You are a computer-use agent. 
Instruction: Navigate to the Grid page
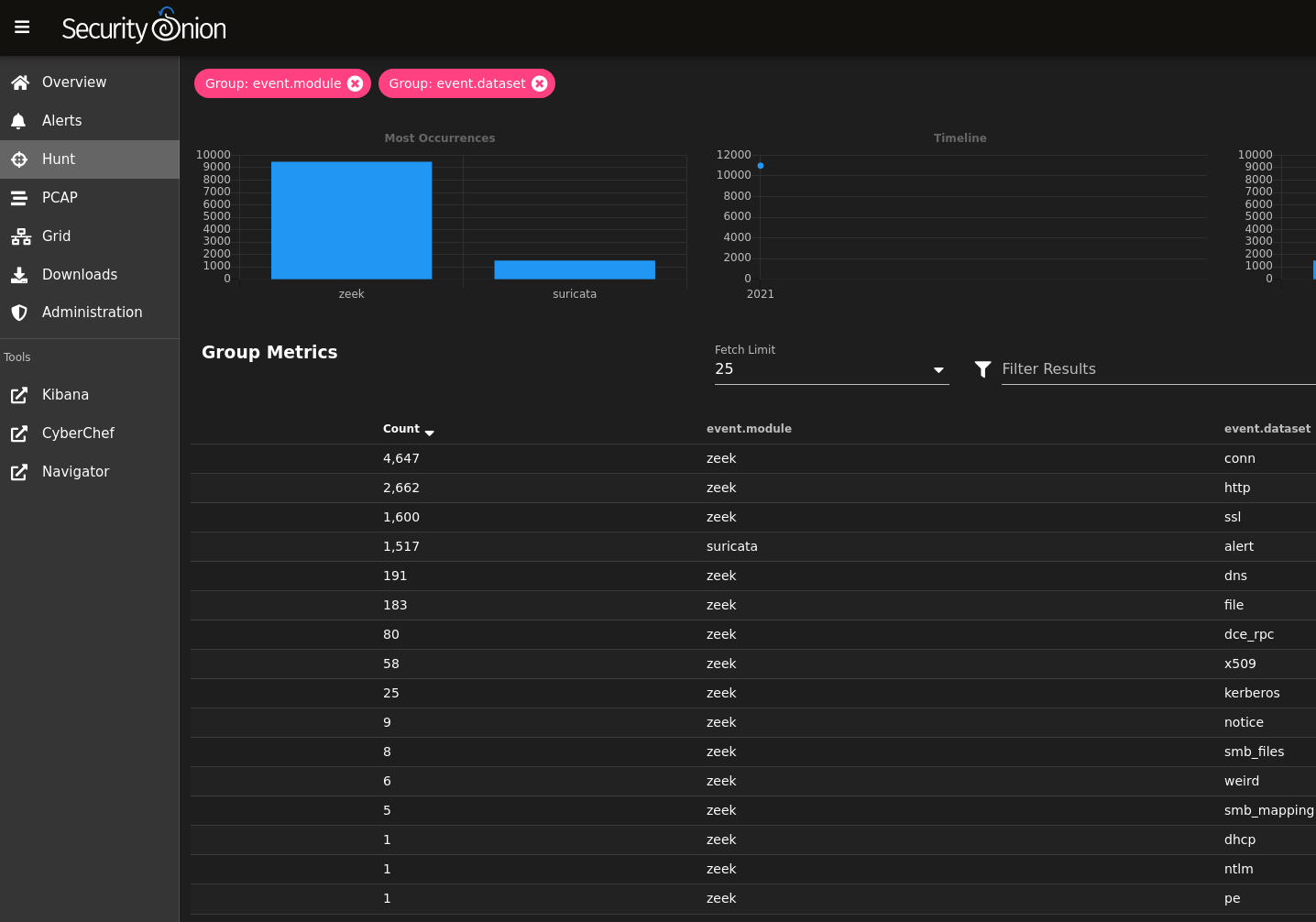[x=90, y=236]
